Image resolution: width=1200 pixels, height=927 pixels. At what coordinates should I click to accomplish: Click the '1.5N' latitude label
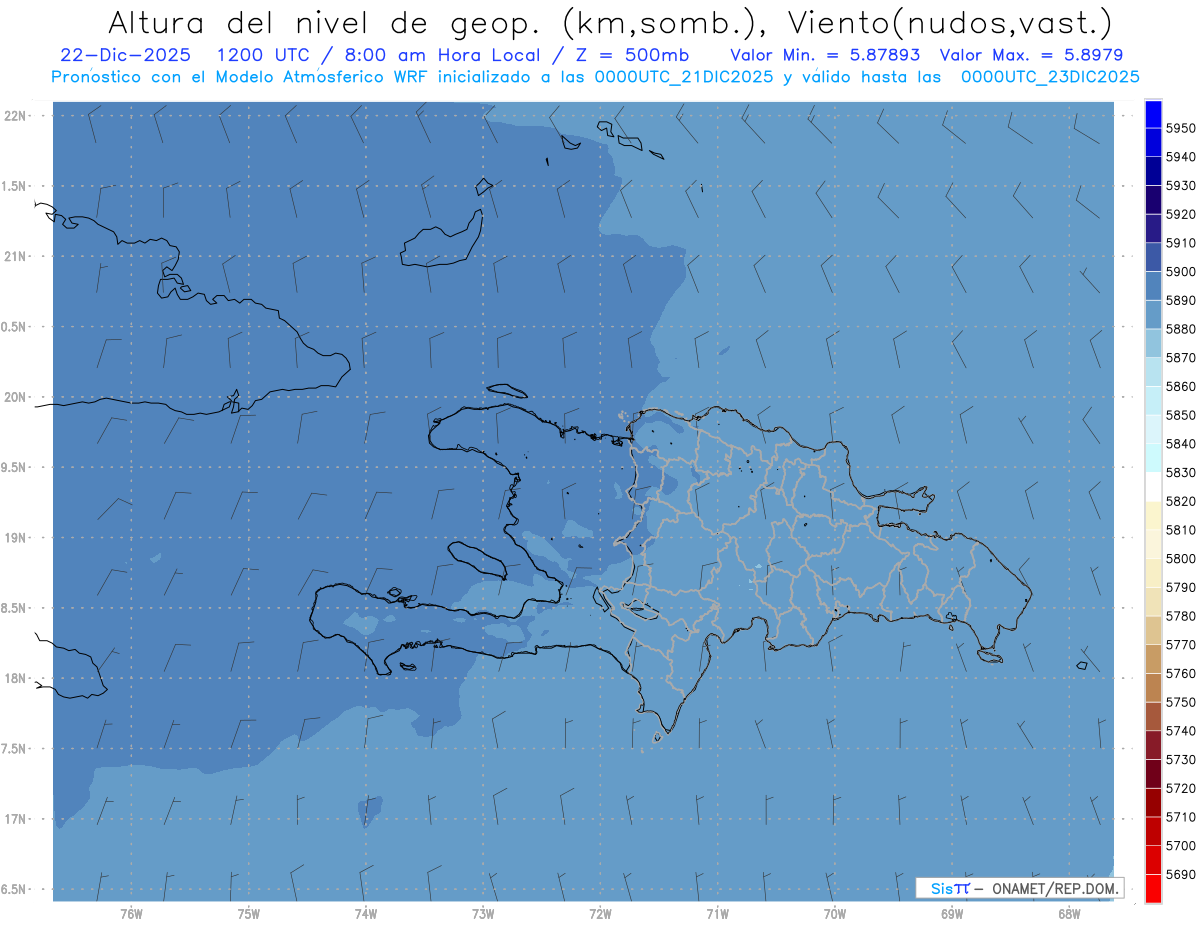[x=15, y=186]
